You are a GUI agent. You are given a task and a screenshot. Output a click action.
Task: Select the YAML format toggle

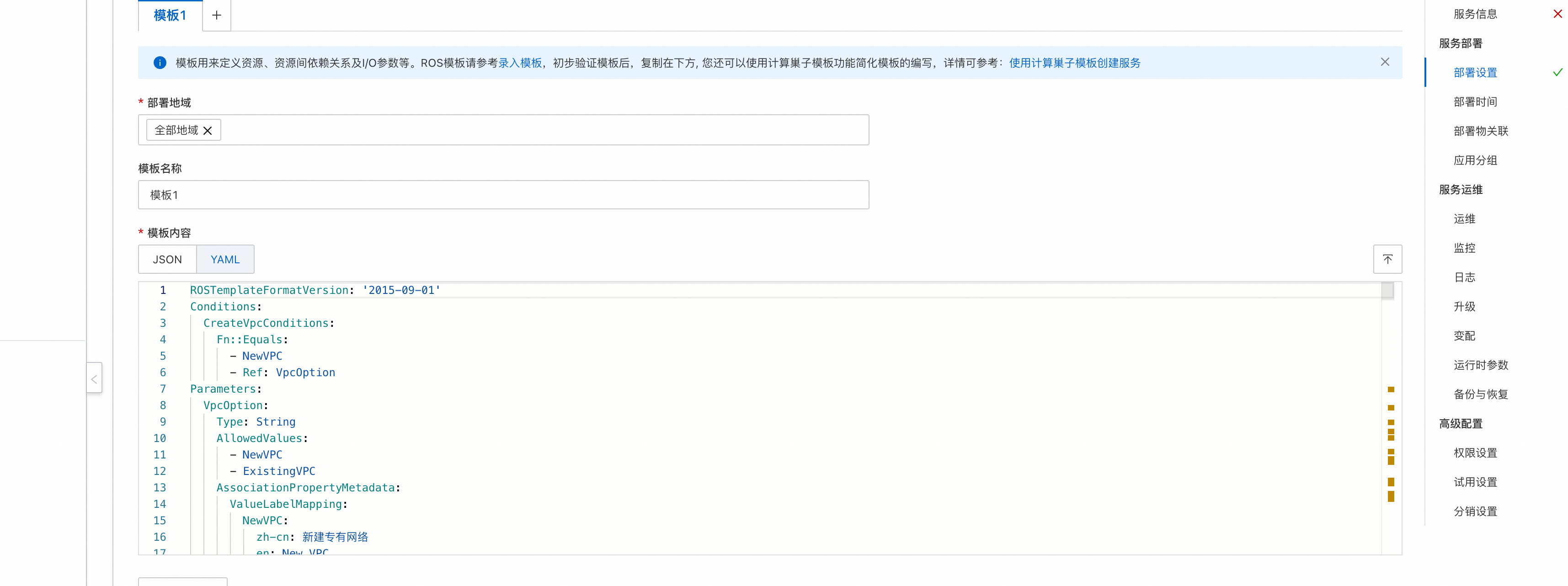pos(224,259)
